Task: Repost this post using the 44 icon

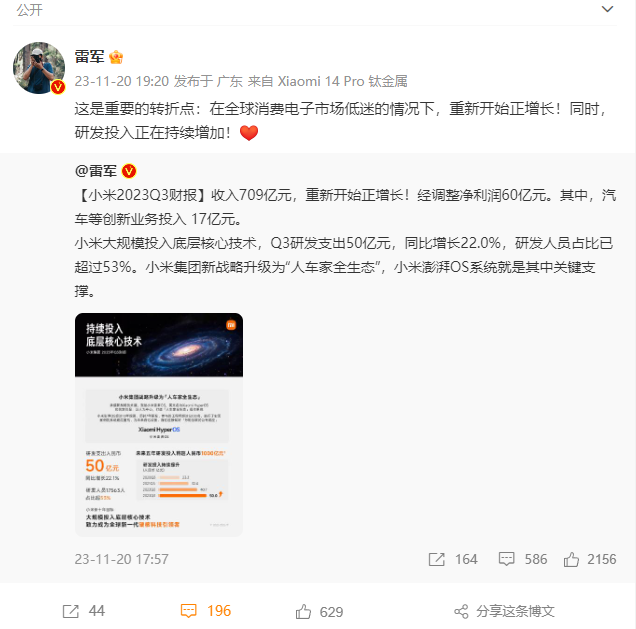Action: point(71,611)
